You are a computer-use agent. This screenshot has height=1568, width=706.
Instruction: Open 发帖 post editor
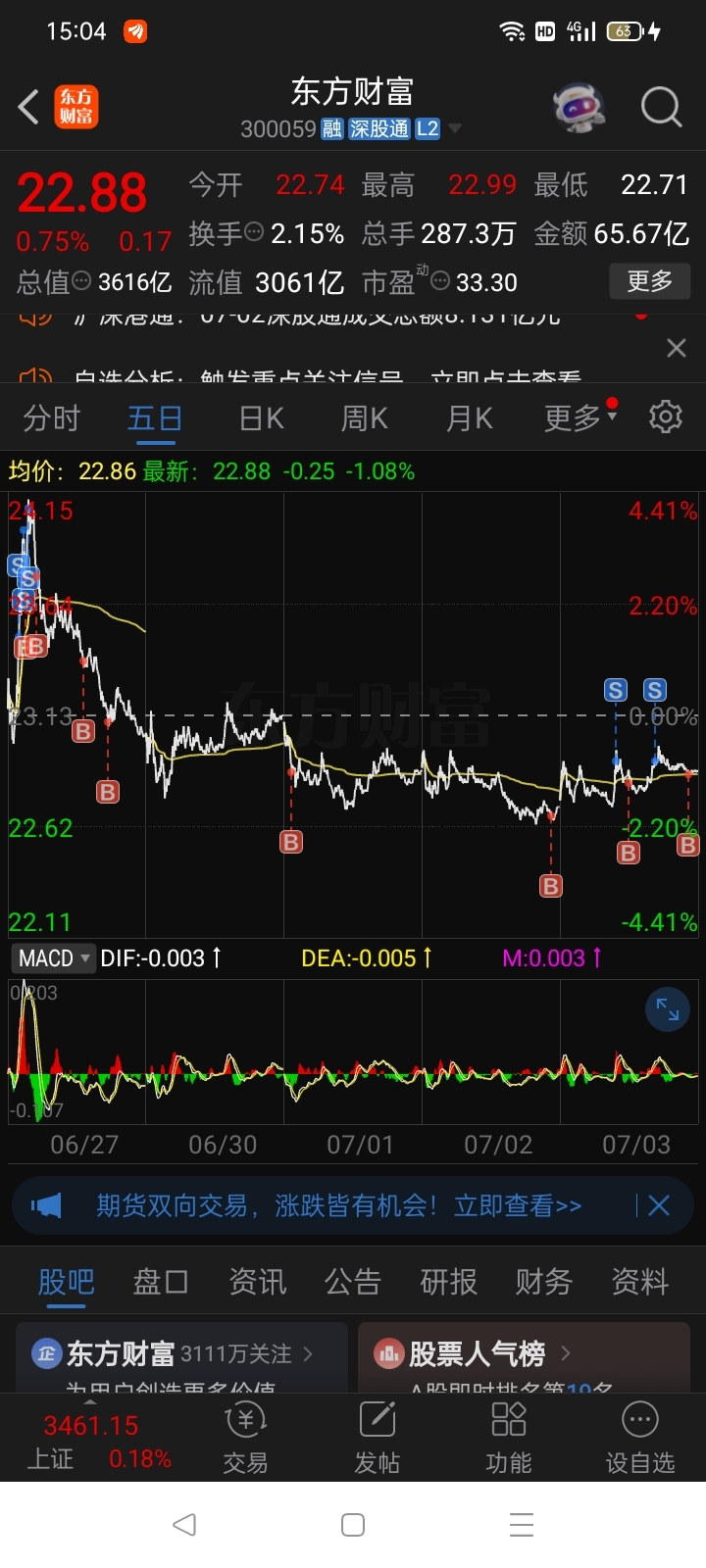tap(378, 1439)
